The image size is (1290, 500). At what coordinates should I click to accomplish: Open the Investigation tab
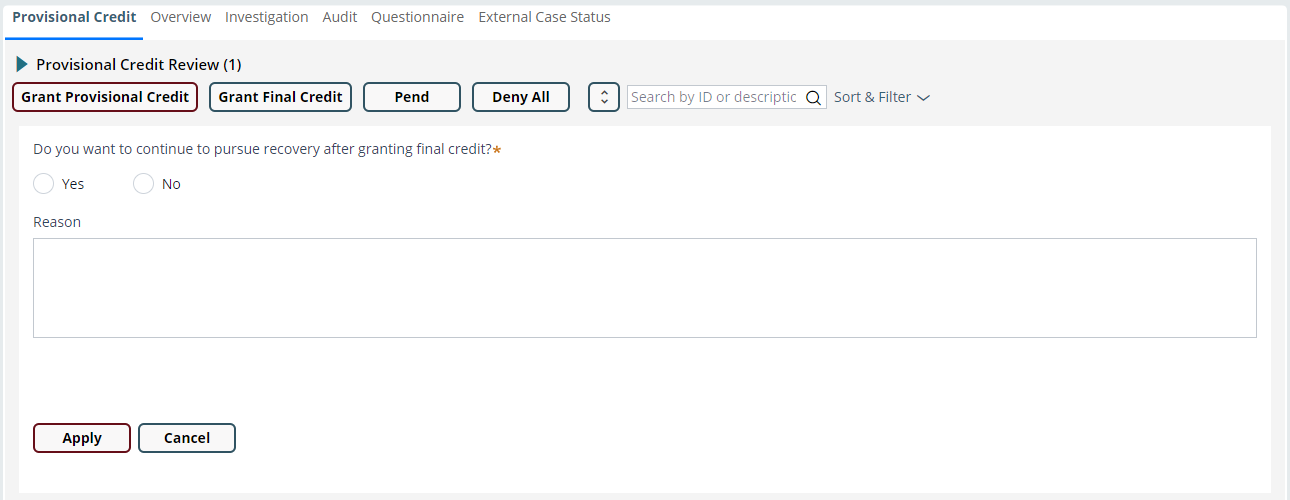[266, 17]
